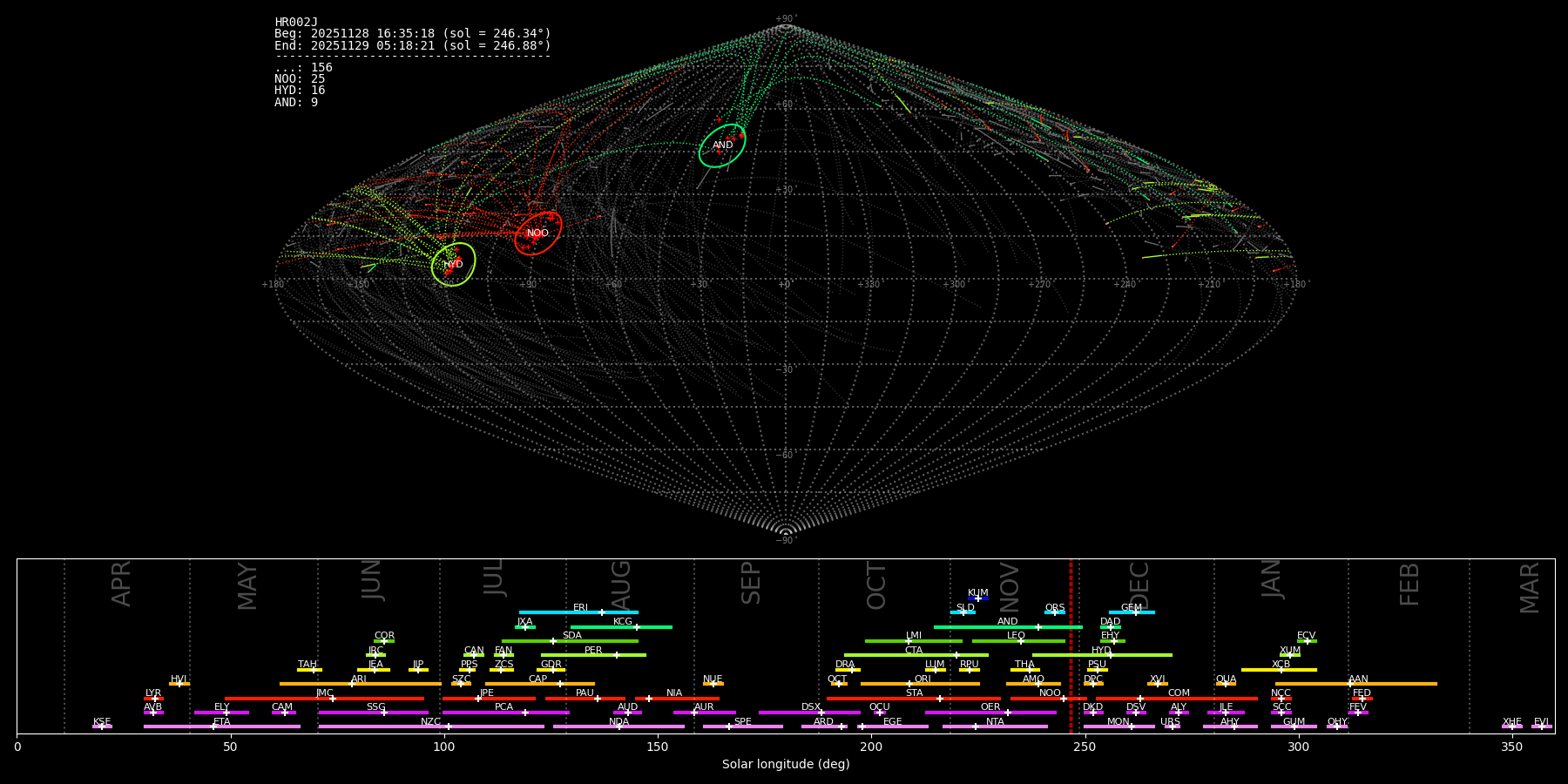Click the peak cross on the LYR bar
The width and height of the screenshot is (1568, 784).
[155, 699]
